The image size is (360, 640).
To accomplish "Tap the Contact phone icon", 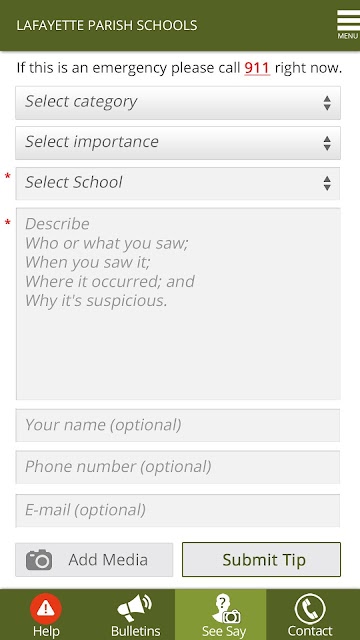I will point(310,609).
